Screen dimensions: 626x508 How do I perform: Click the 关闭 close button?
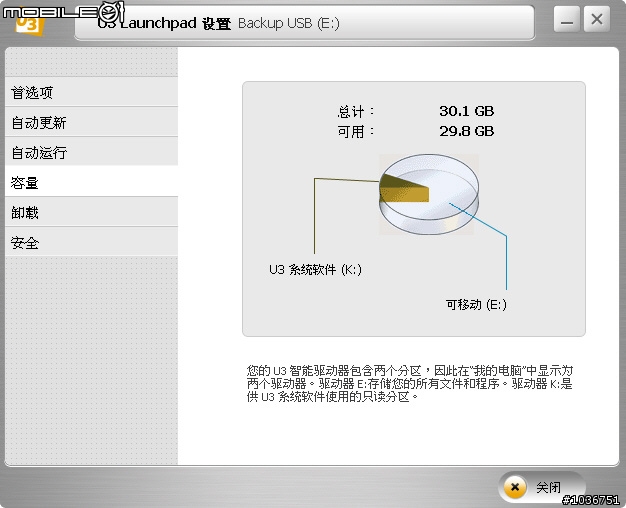point(541,487)
